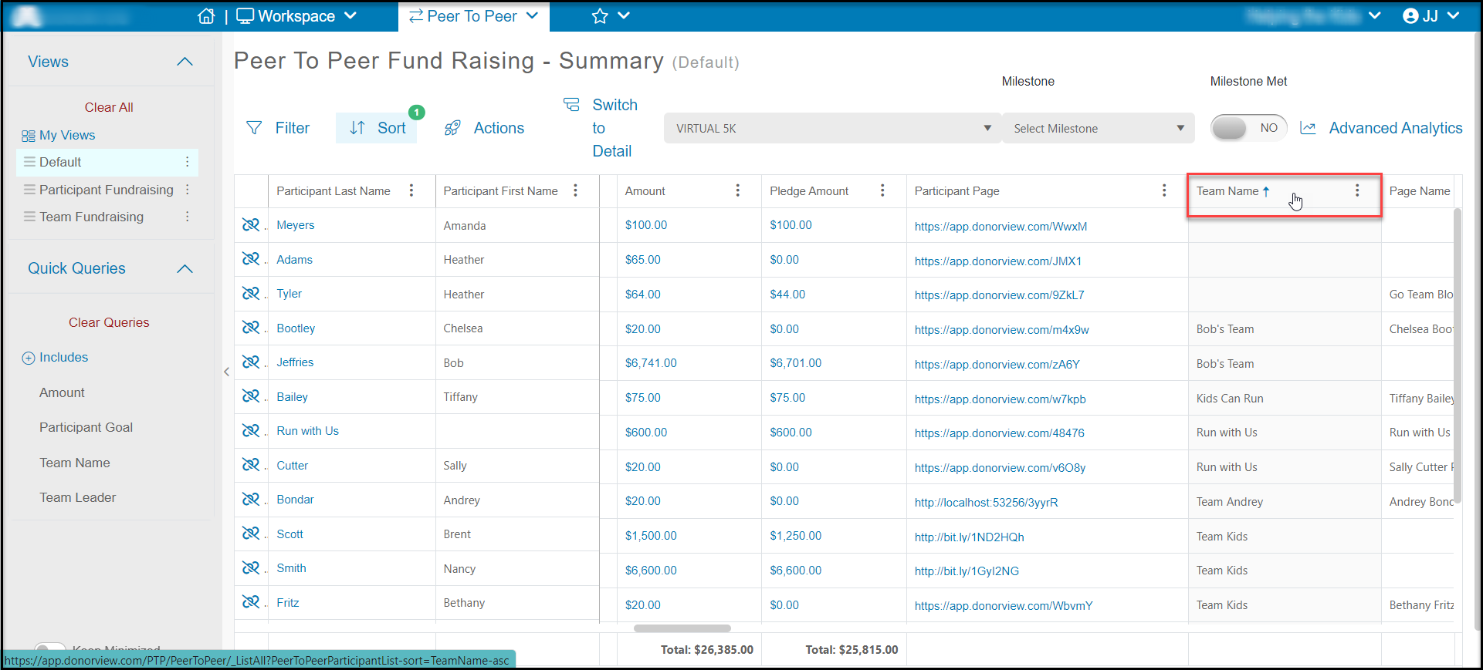Viewport: 1483px width, 670px height.
Task: Click the horizontal scrollbar of the grid
Action: 682,628
